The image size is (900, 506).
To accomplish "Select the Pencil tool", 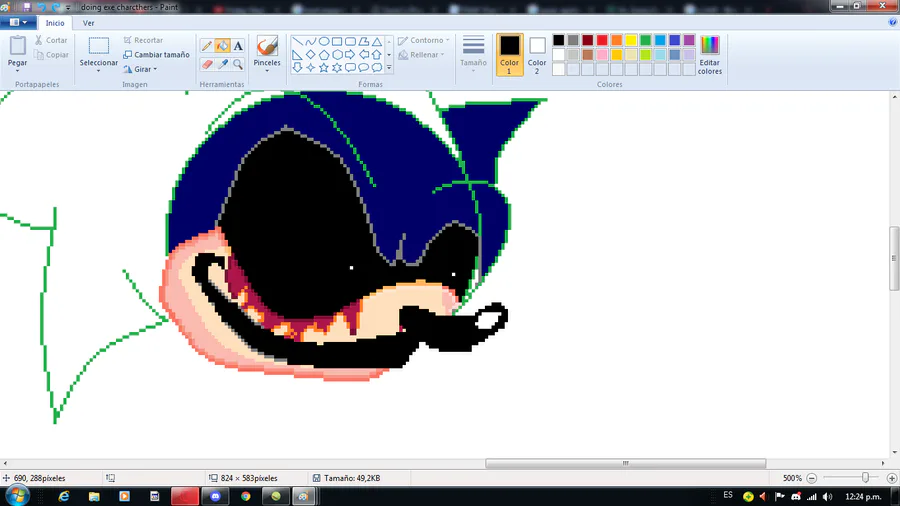I will pos(207,46).
